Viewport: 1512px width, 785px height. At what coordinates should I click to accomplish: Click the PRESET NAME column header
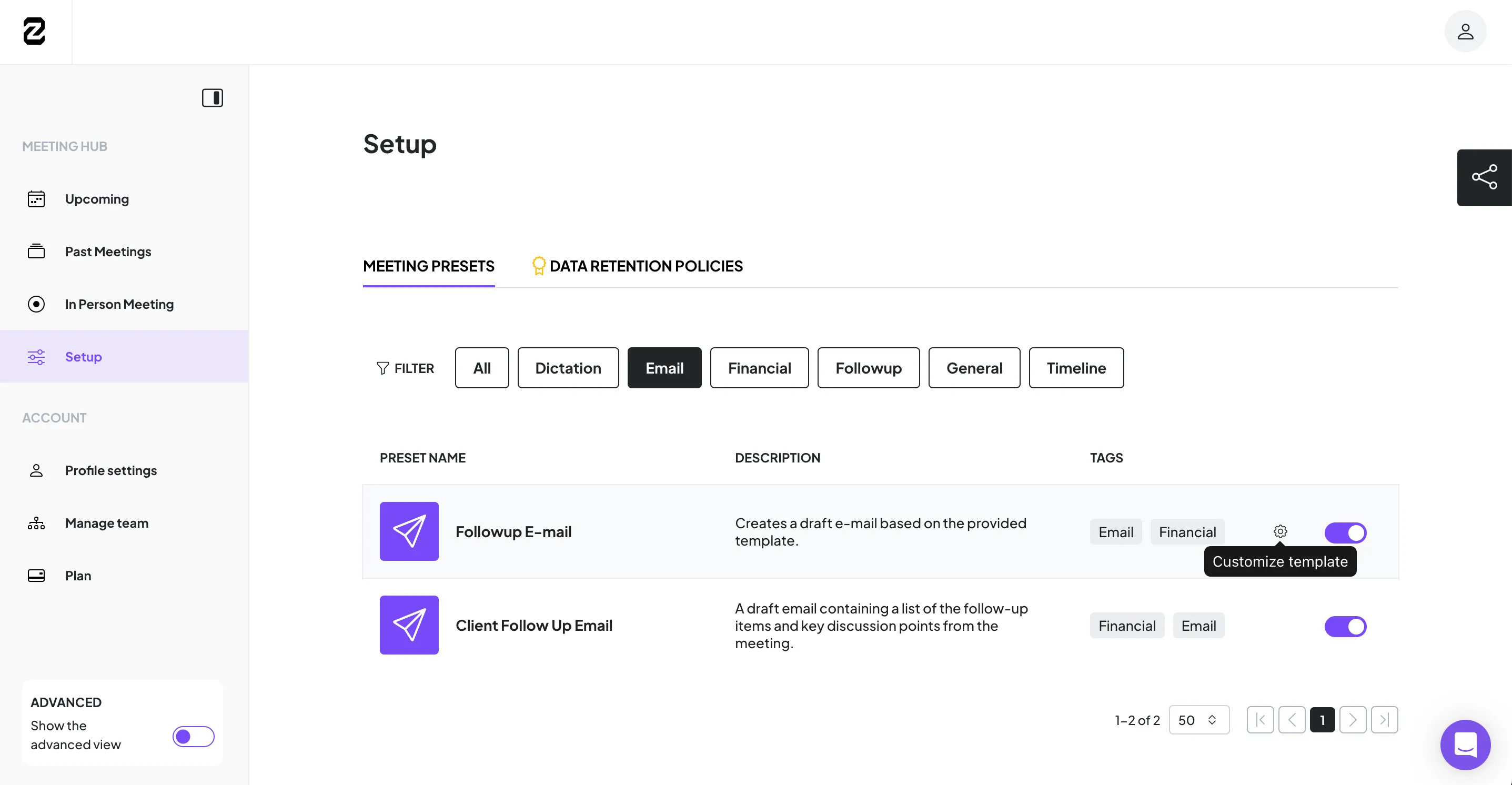click(x=422, y=458)
